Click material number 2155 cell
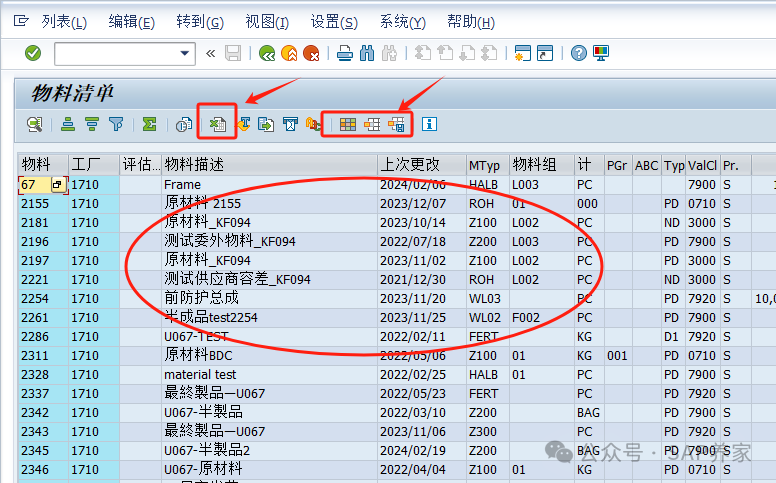 (x=43, y=204)
